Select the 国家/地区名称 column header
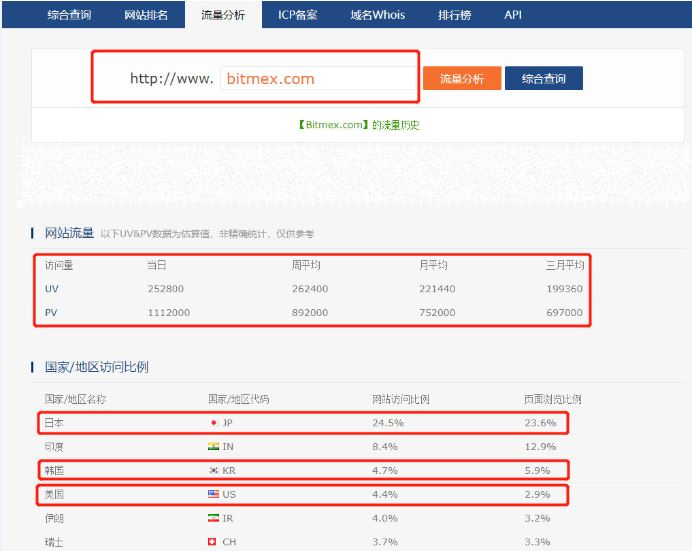 pyautogui.click(x=75, y=399)
